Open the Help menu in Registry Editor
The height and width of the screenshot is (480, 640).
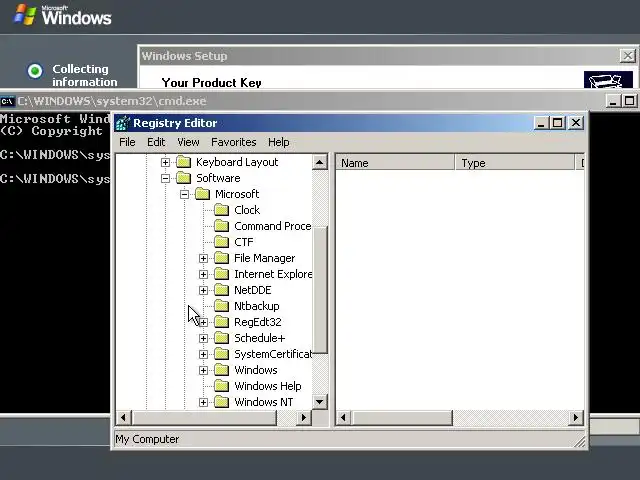279,142
